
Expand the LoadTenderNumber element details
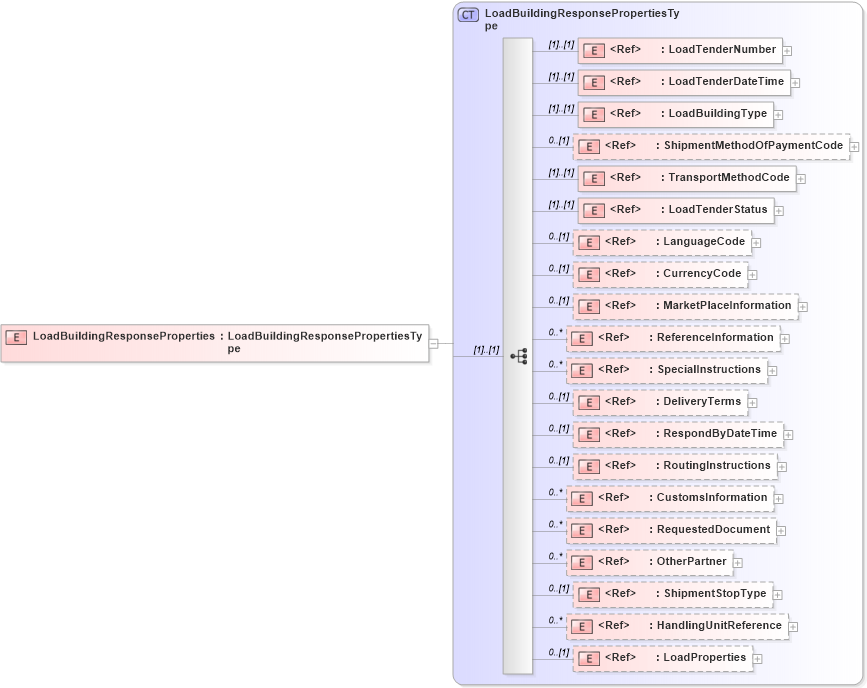click(x=788, y=50)
